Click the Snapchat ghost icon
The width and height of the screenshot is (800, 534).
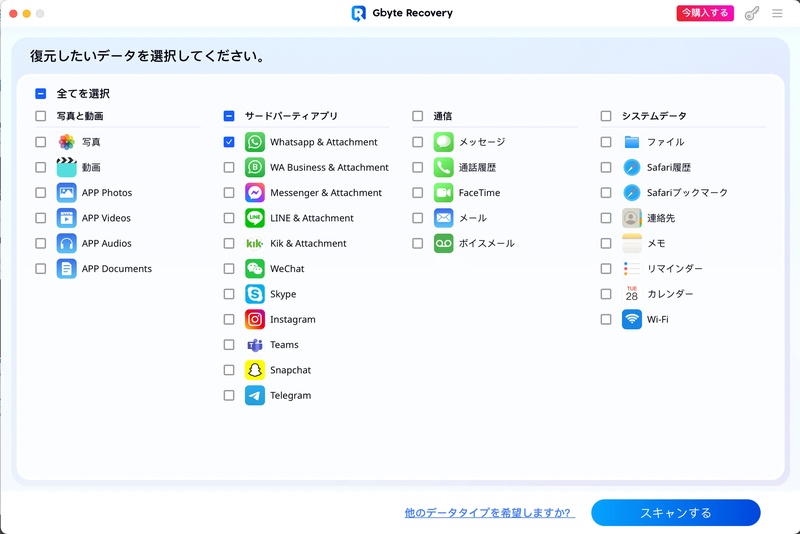click(x=255, y=370)
